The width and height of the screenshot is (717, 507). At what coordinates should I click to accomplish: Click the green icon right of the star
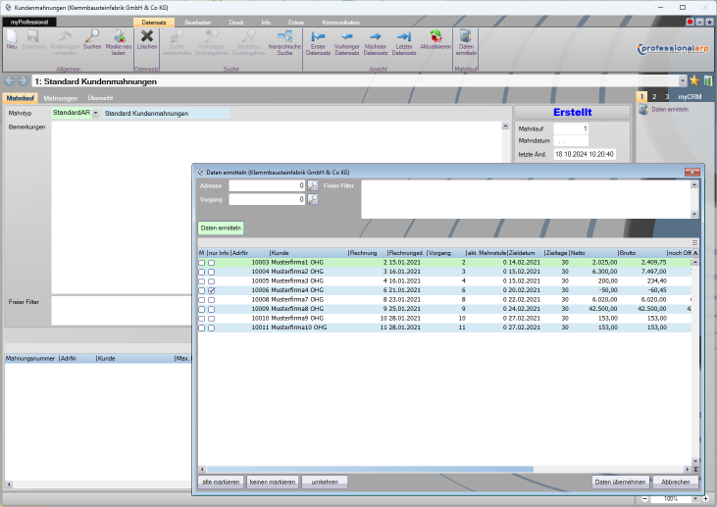(707, 81)
